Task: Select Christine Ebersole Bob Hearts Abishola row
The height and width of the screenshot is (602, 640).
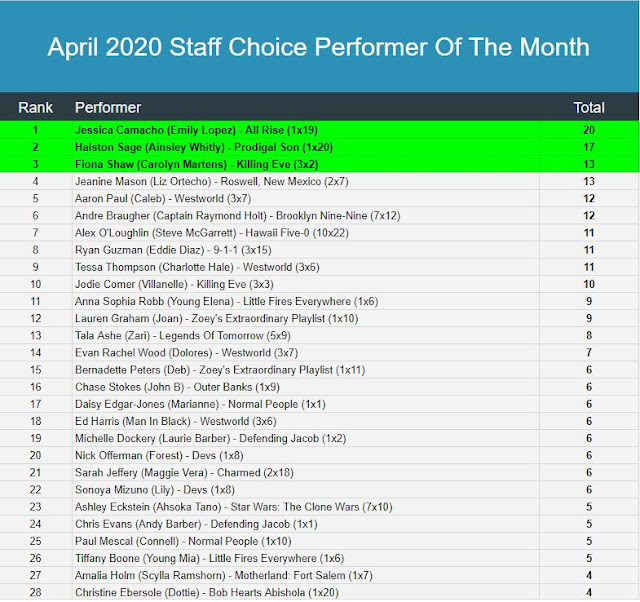Action: click(x=320, y=592)
